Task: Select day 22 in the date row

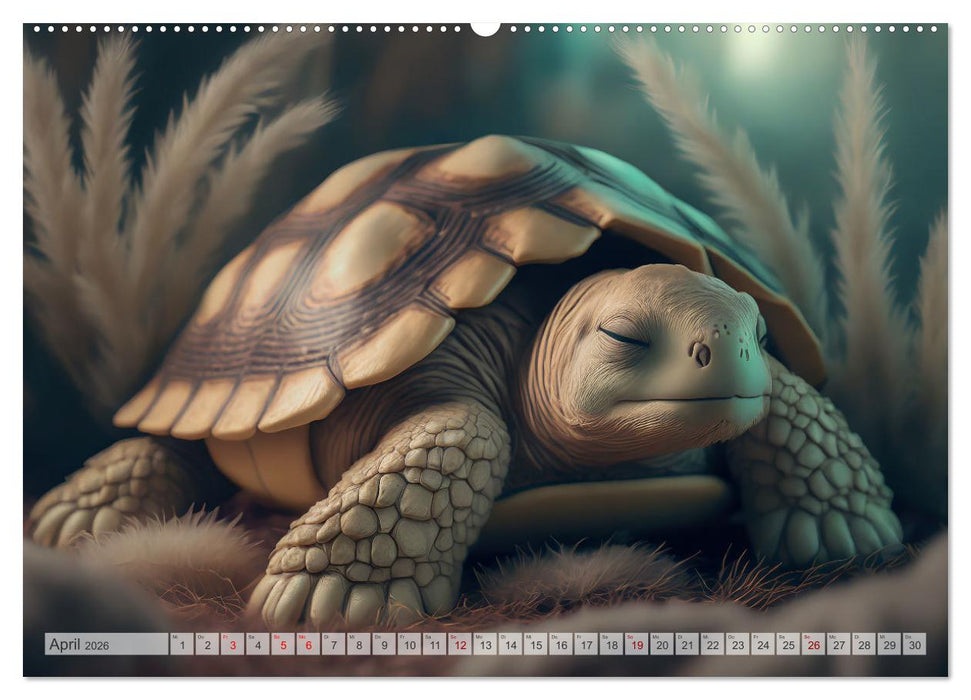Action: (712, 644)
